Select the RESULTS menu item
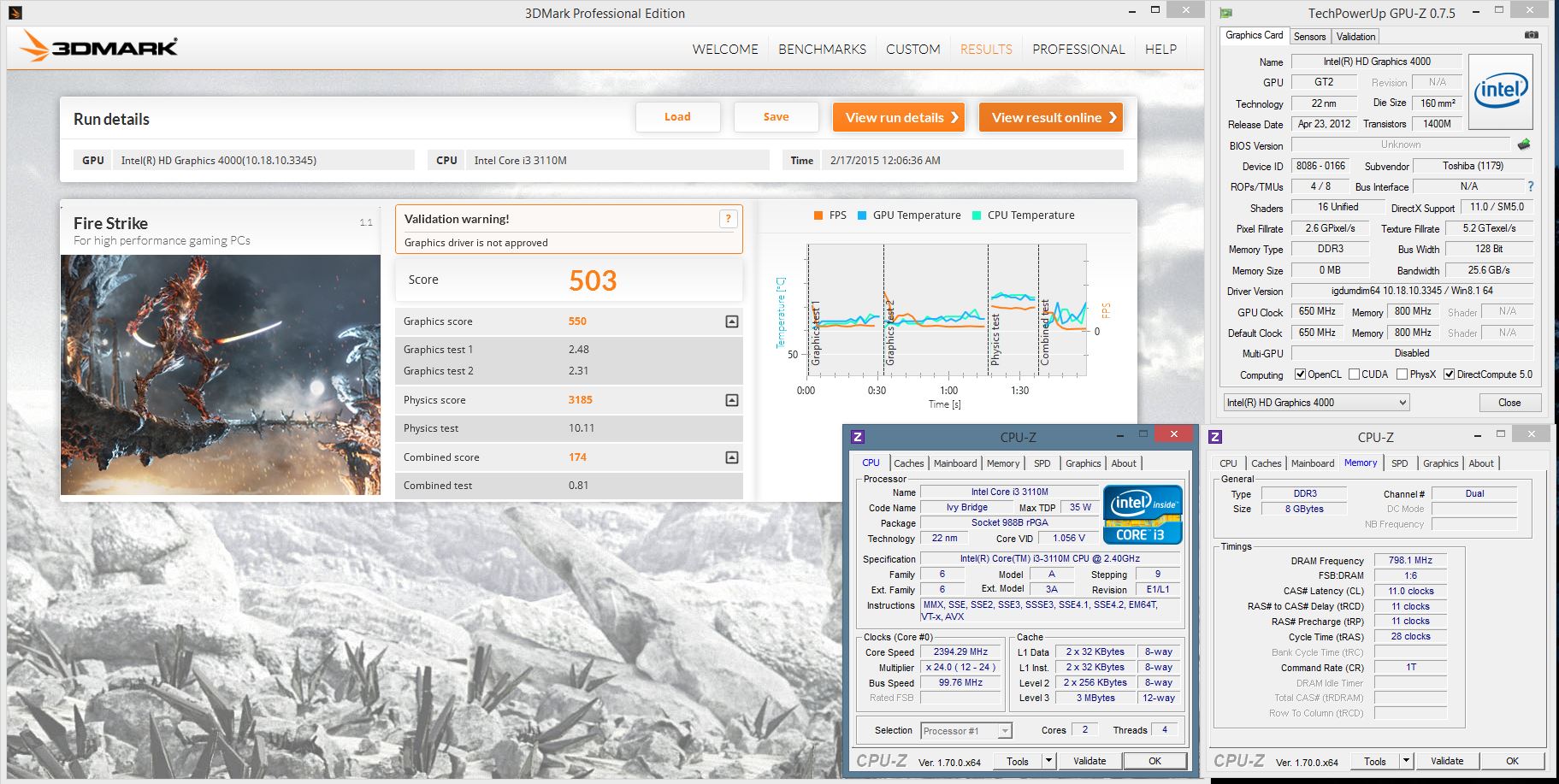 click(x=986, y=50)
